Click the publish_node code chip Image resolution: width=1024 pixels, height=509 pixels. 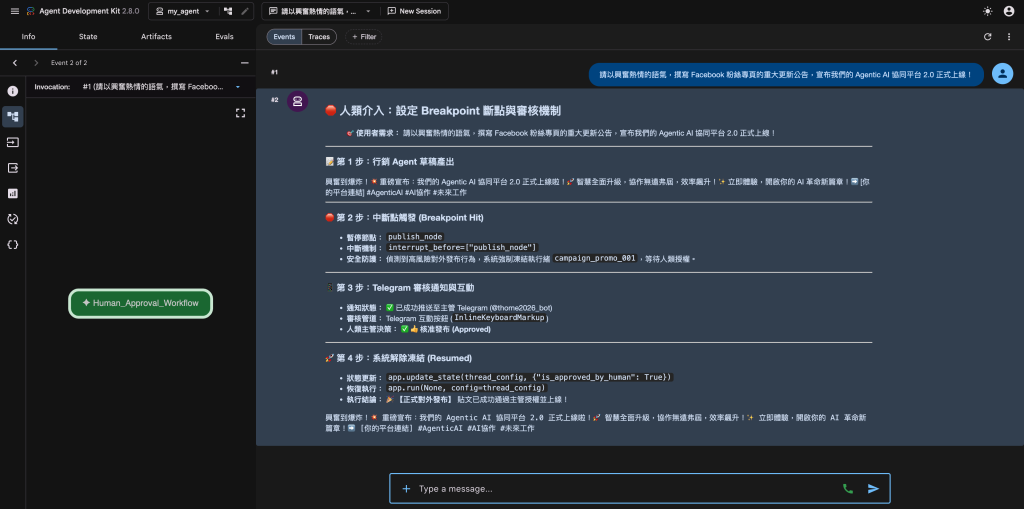tap(415, 237)
